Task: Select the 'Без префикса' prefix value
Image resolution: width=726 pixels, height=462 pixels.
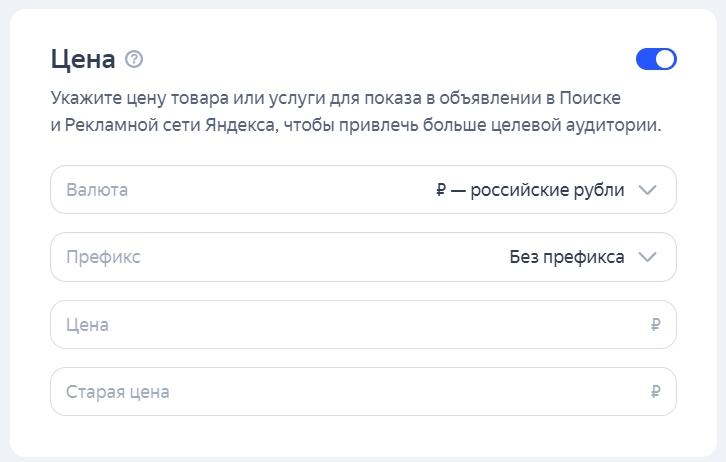Action: 566,257
